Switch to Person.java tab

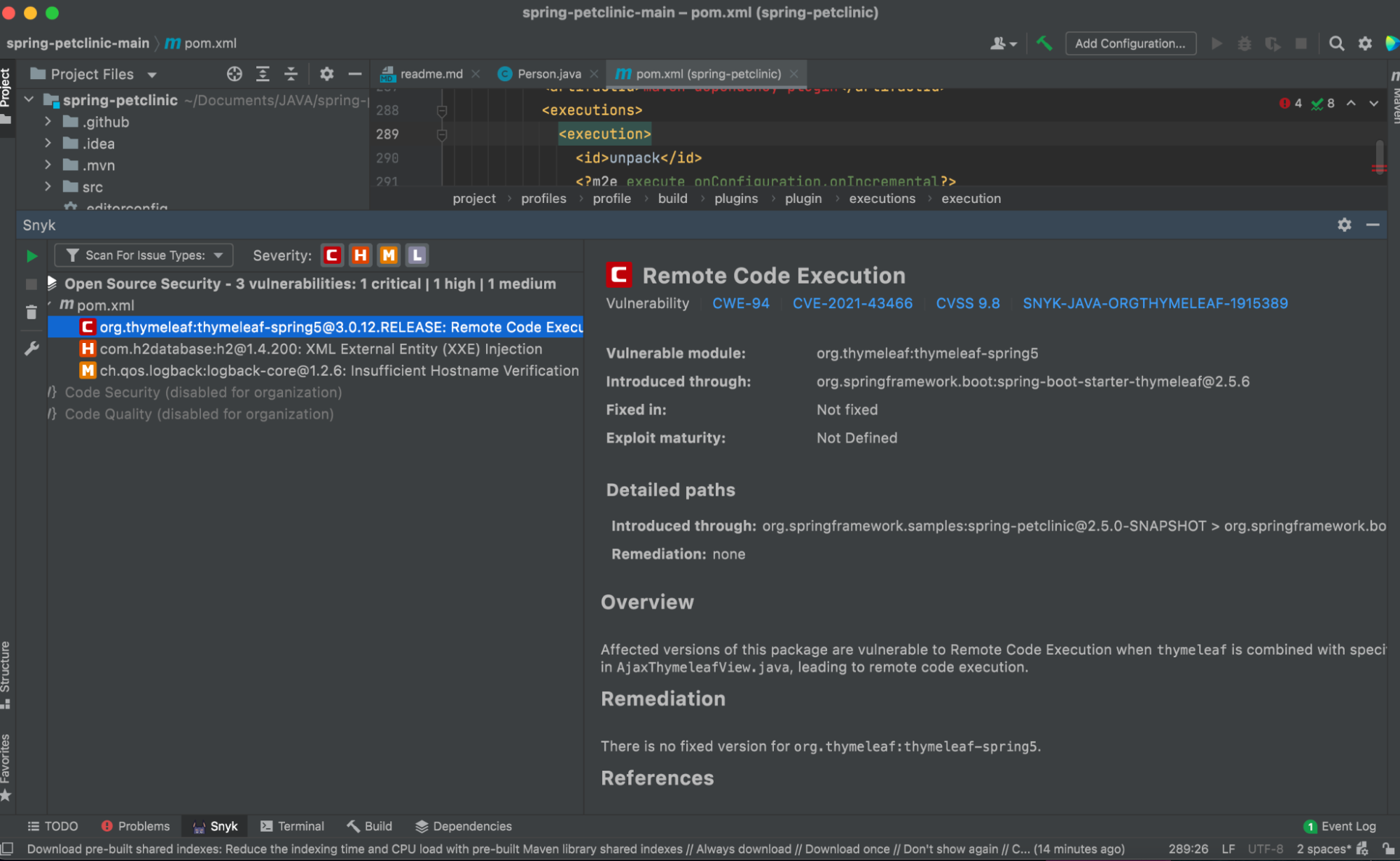click(548, 73)
